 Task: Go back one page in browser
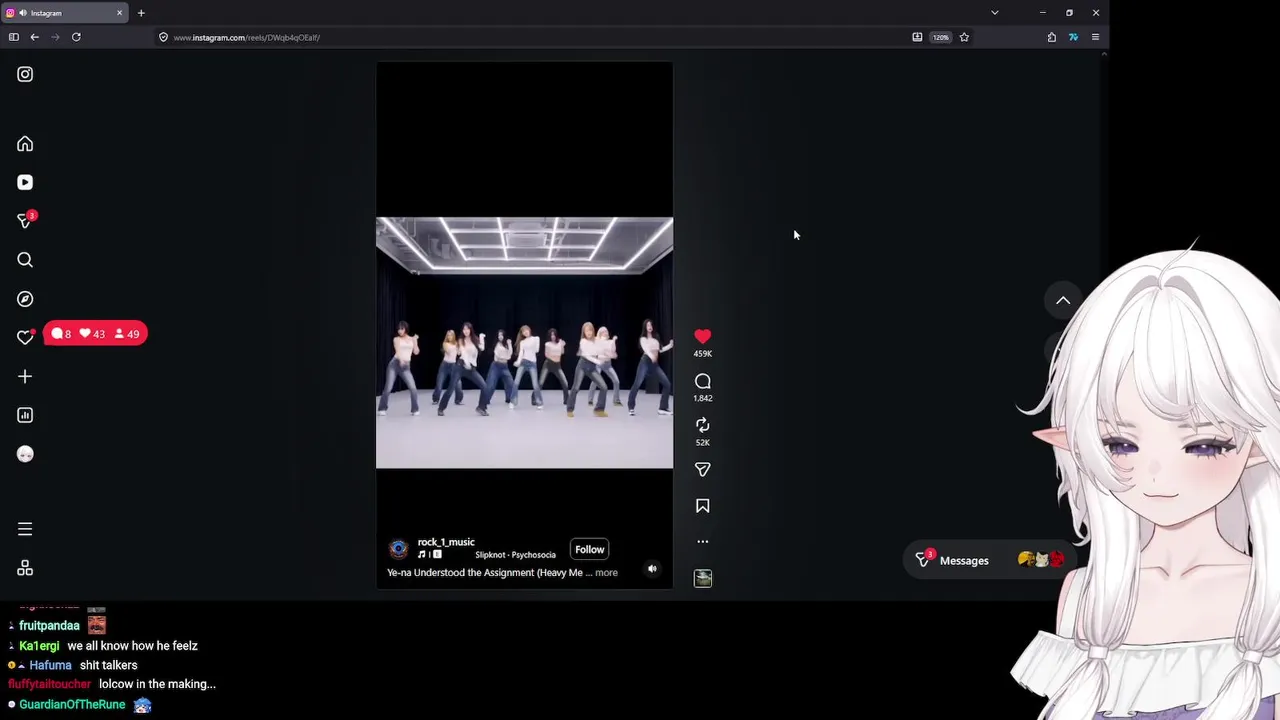click(34, 37)
